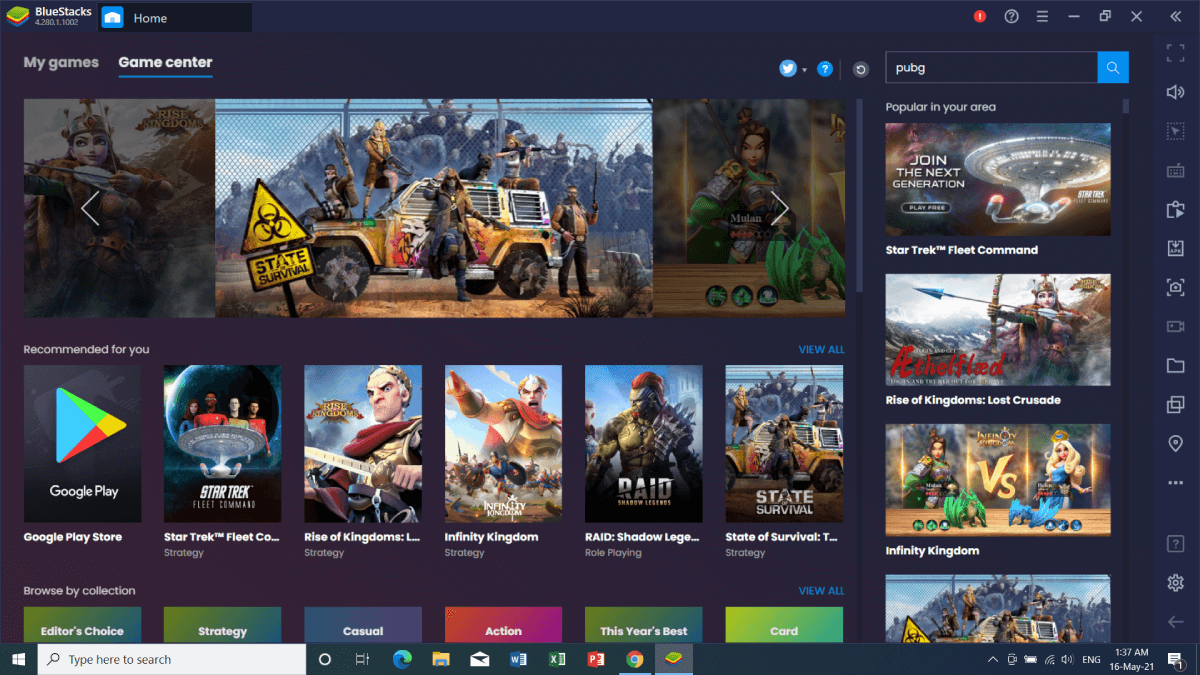Click the refresh icon next to the search box

861,69
